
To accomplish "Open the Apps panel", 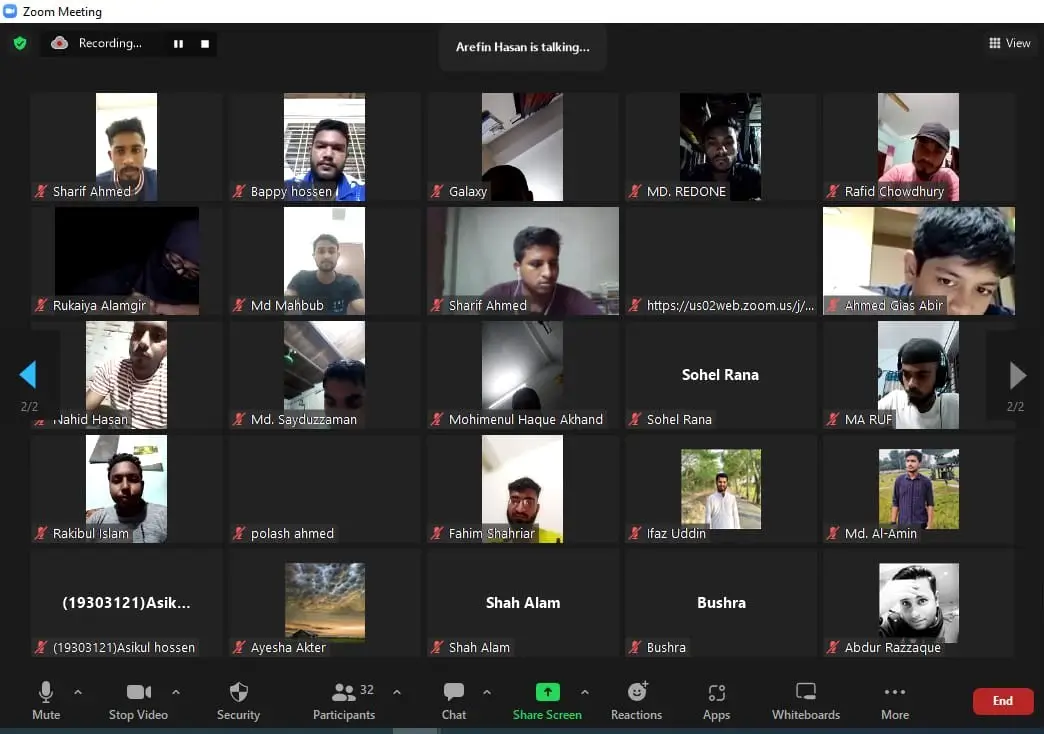I will tap(716, 700).
